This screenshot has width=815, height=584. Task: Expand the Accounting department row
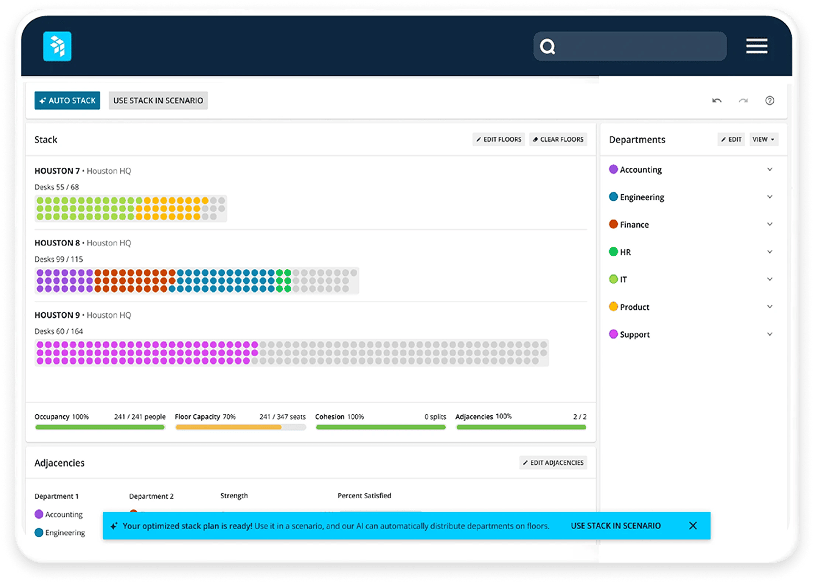(x=769, y=169)
